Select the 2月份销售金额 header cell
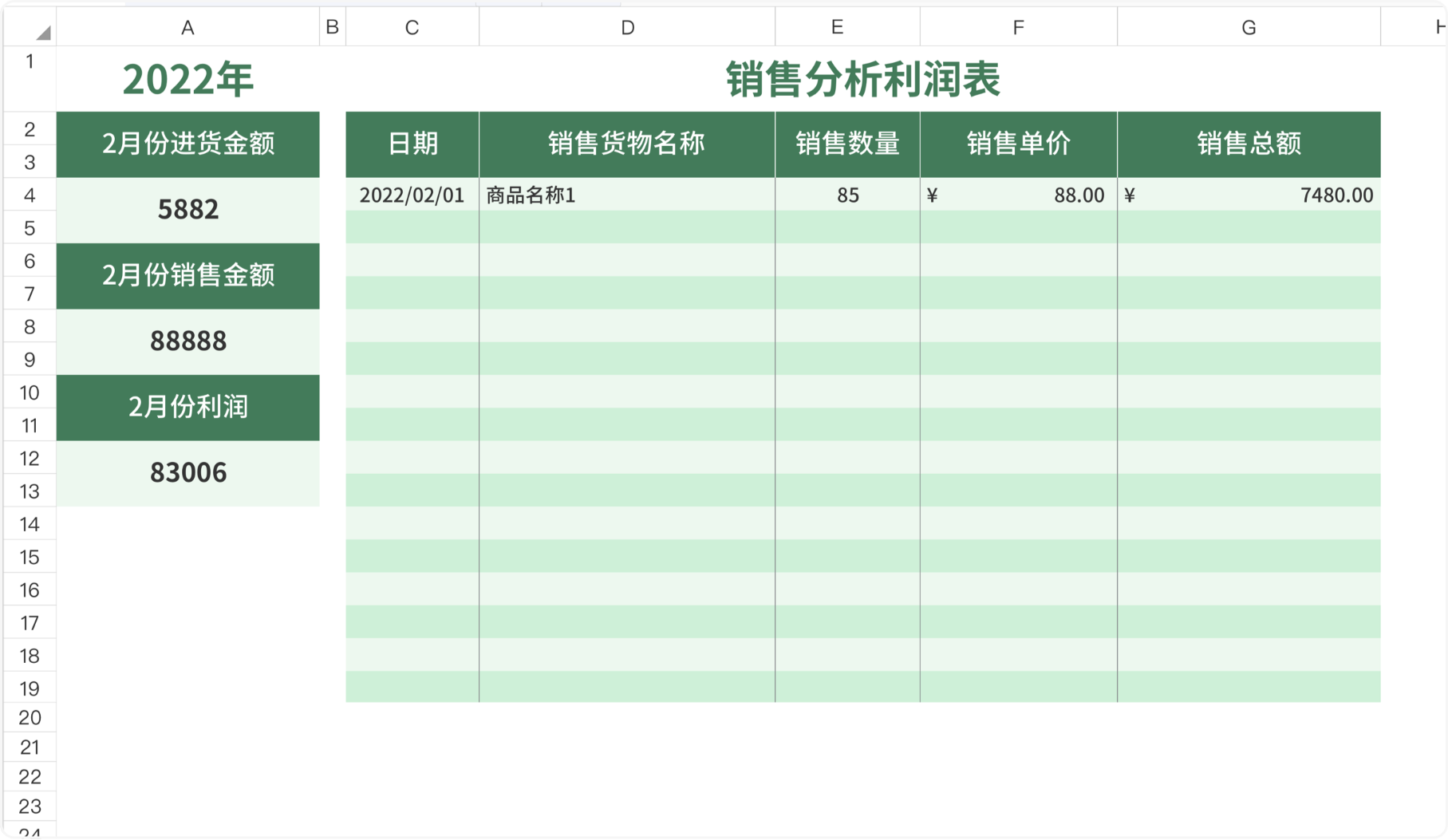Viewport: 1448px width, 840px height. tap(187, 276)
